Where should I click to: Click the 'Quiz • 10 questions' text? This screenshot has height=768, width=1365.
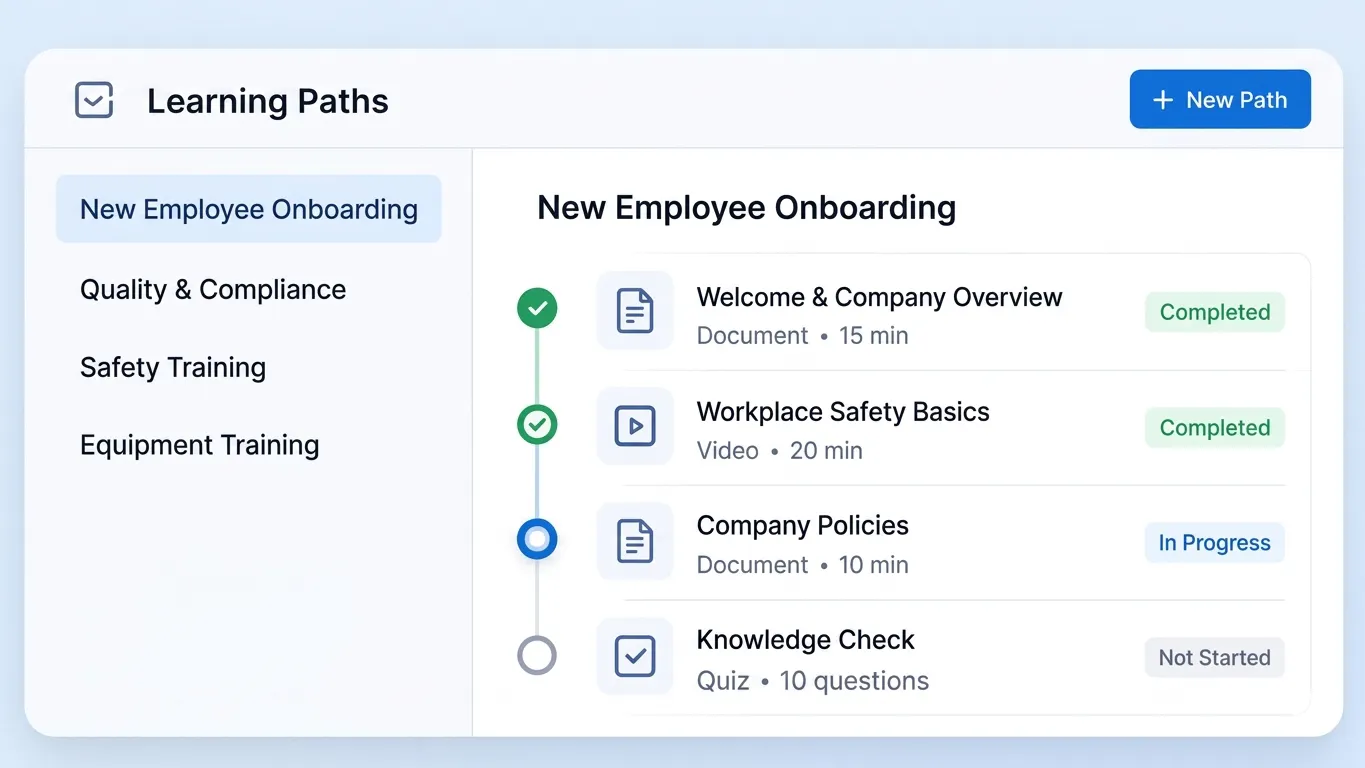[x=813, y=680]
